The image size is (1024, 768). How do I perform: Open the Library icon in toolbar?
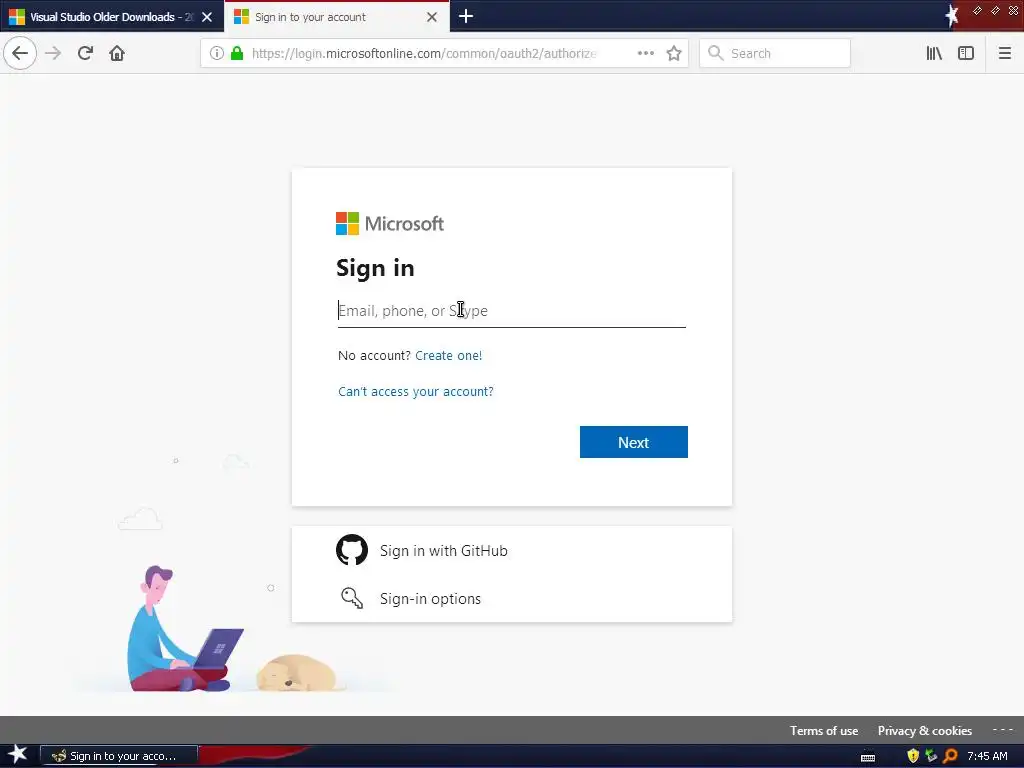934,53
